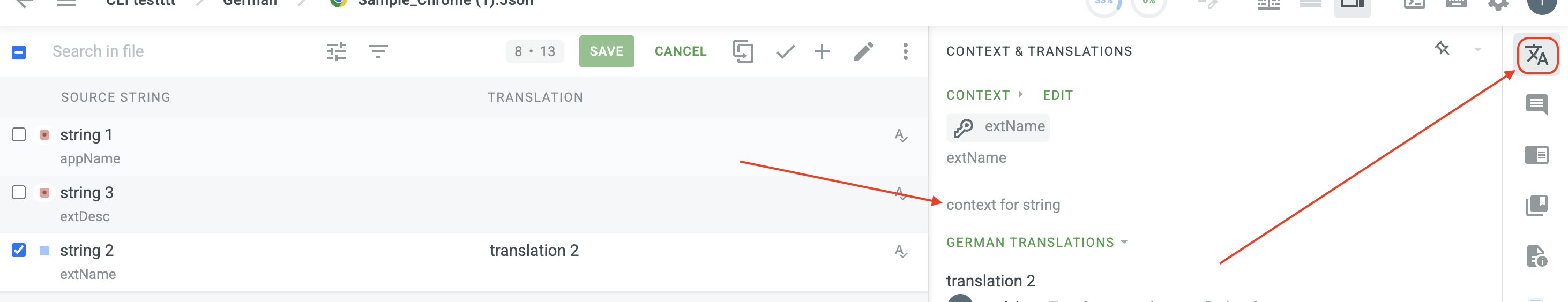Select the German breadcrumb item

(x=250, y=3)
